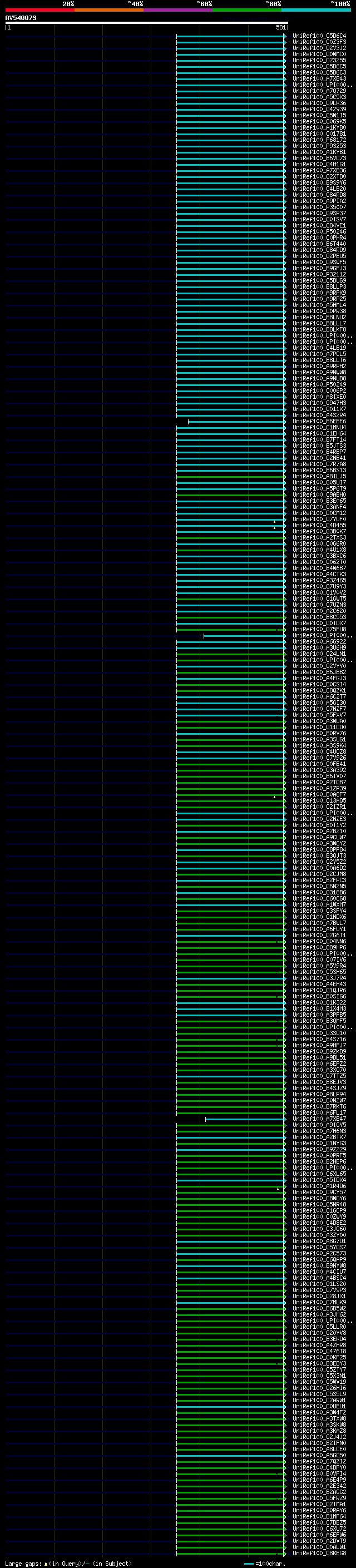This screenshot has width=356, height=1568.
Task: Select the UniRef100_Q8PP84 label
Action: pos(319,849)
